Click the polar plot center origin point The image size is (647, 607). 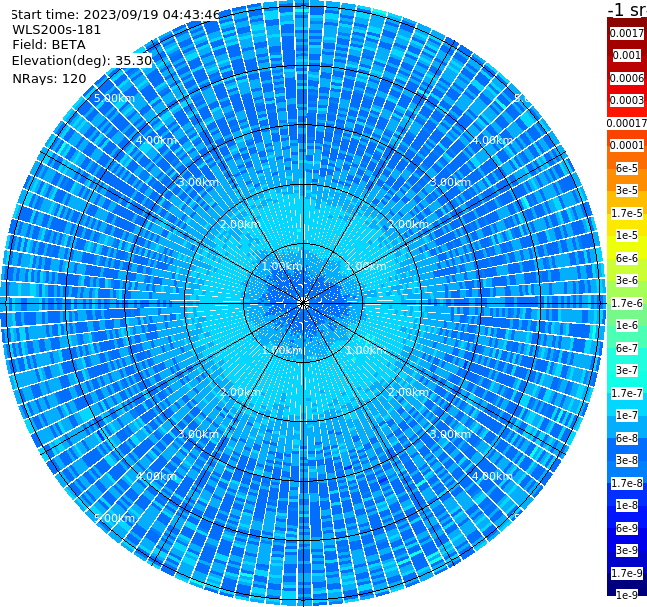303,303
